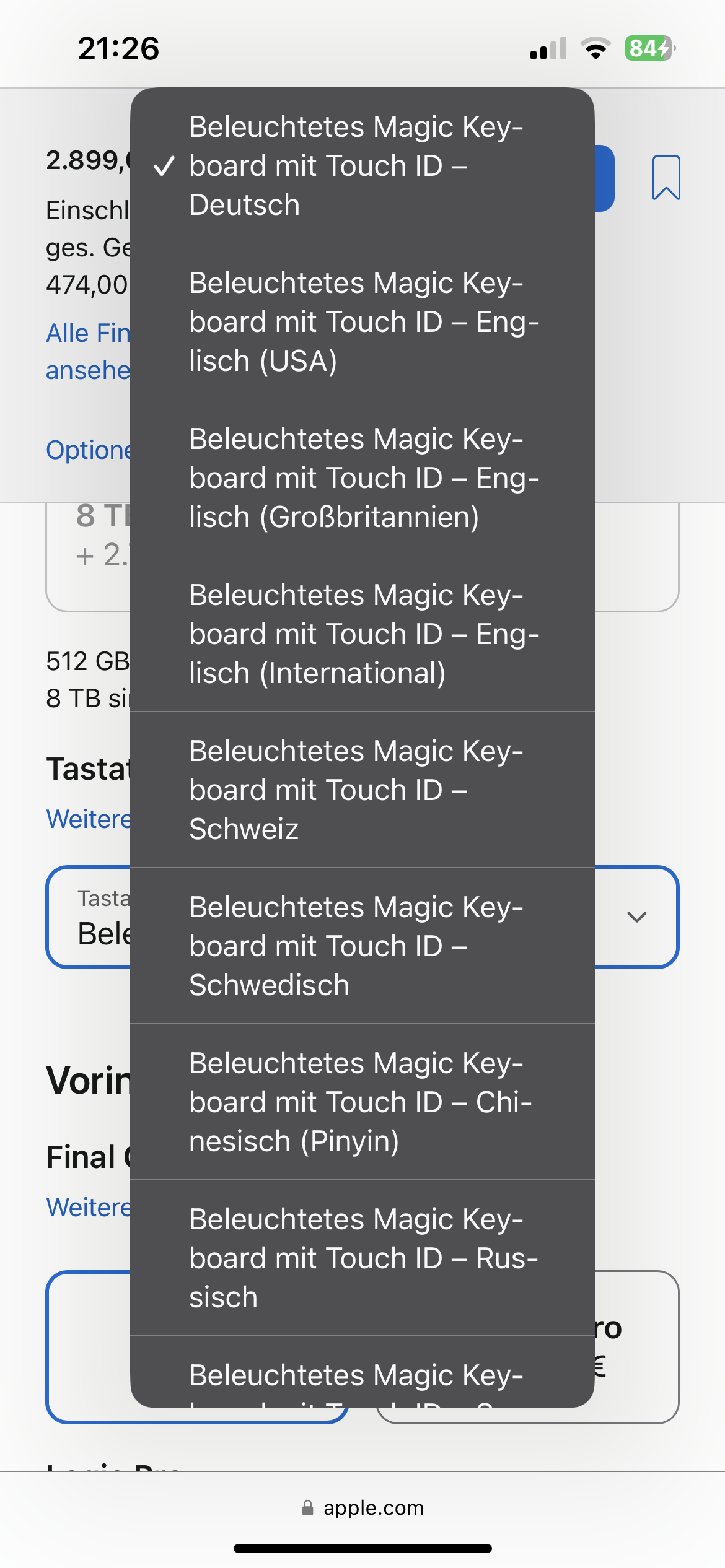Collapse keyboard dropdown via chevron arrow
The width and height of the screenshot is (725, 1568).
(x=637, y=917)
